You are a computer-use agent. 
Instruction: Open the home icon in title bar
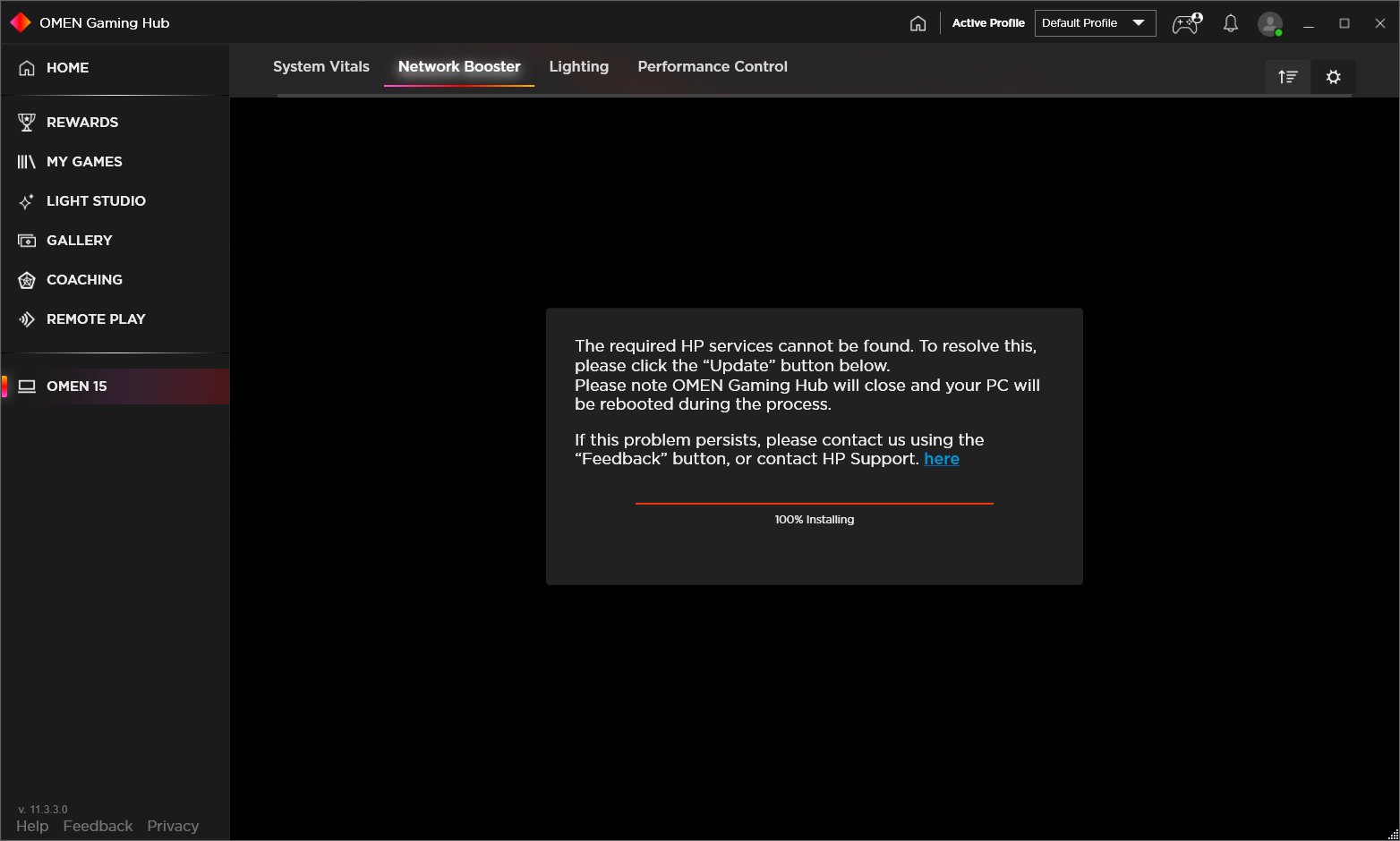tap(918, 23)
